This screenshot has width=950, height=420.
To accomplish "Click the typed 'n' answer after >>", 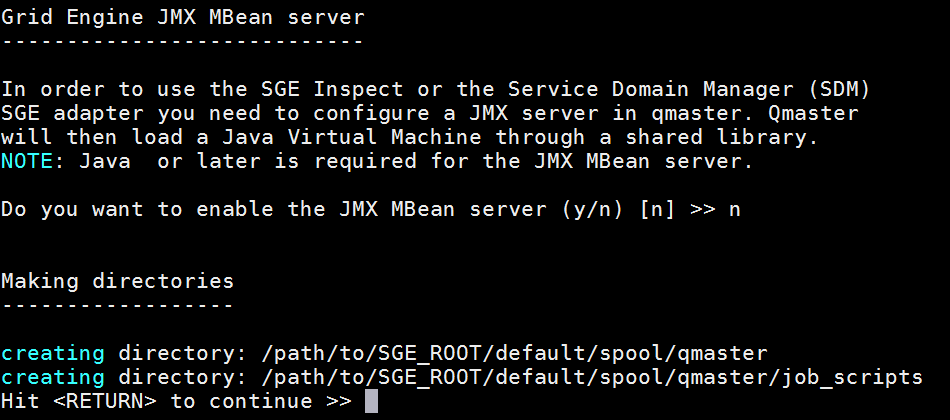I will tap(734, 210).
